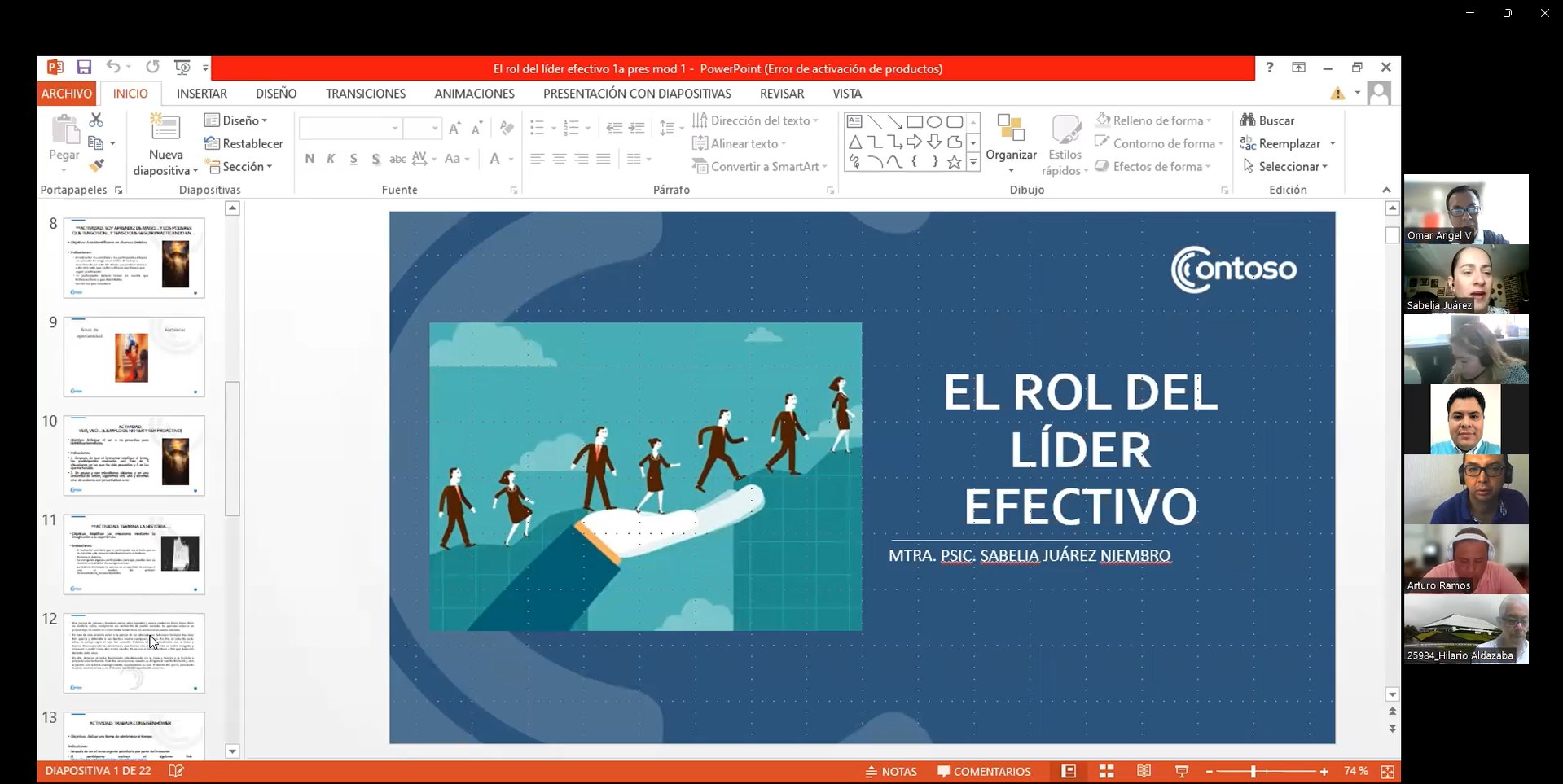Click the Save icon in quick access toolbar
This screenshot has width=1563, height=784.
click(x=84, y=68)
